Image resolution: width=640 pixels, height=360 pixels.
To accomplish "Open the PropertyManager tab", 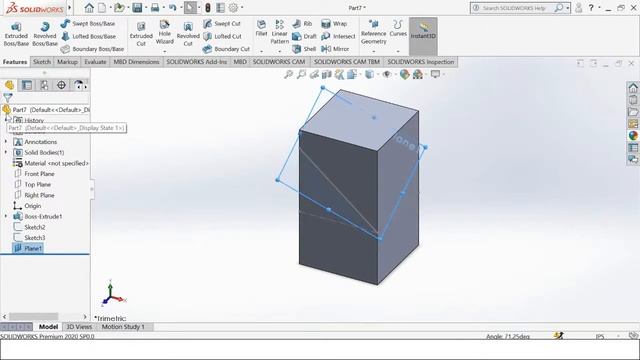I will point(27,85).
